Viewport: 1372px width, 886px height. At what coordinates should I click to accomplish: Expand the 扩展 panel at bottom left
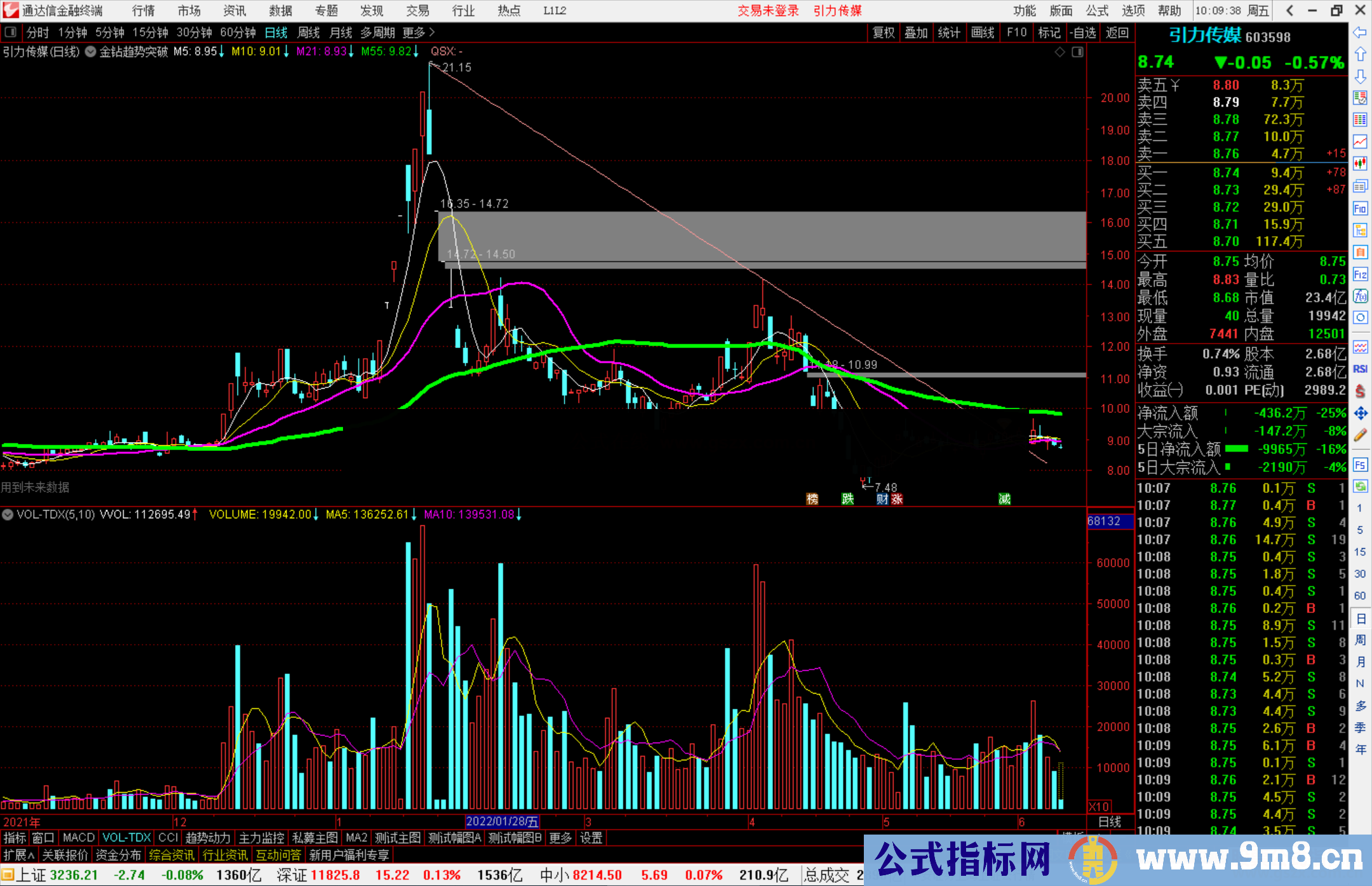tap(19, 855)
